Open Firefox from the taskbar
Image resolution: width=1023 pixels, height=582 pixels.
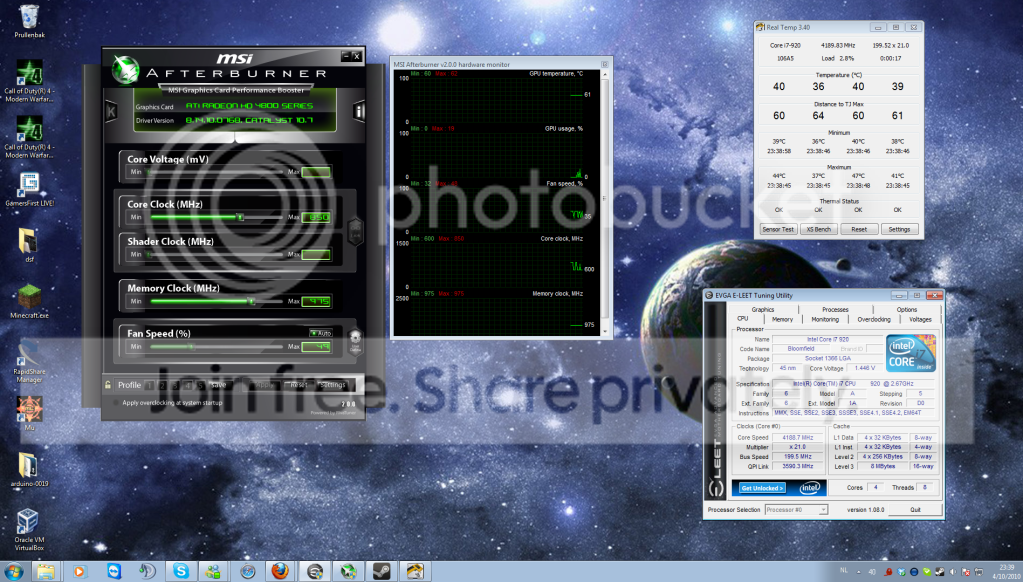(281, 572)
